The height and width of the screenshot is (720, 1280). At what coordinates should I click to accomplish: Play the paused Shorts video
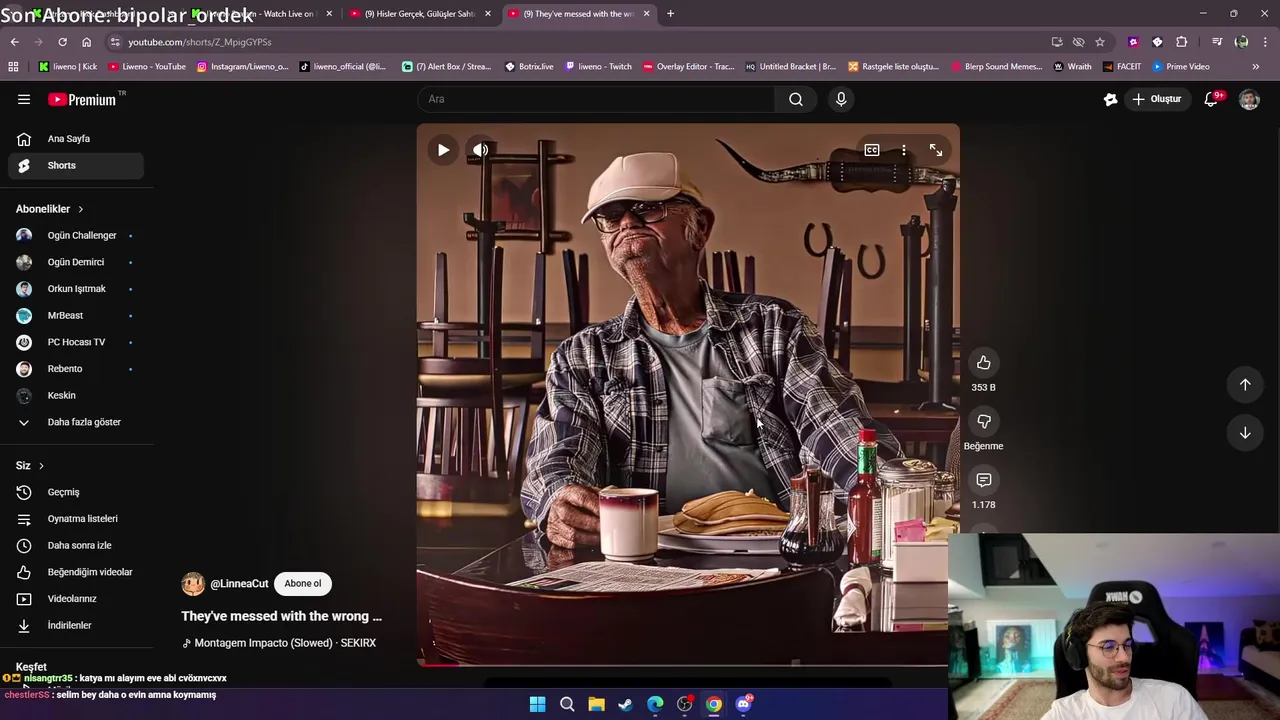(x=443, y=150)
